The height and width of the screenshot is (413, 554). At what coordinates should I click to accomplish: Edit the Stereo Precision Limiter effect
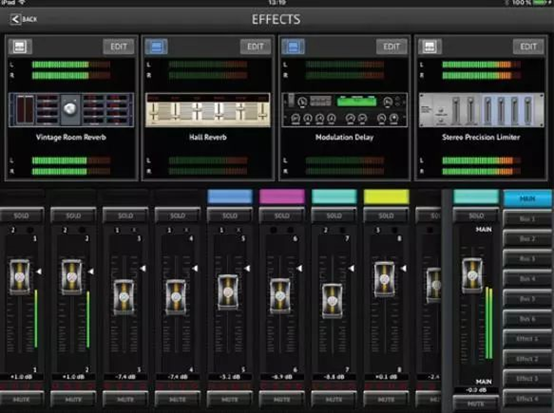[x=528, y=47]
